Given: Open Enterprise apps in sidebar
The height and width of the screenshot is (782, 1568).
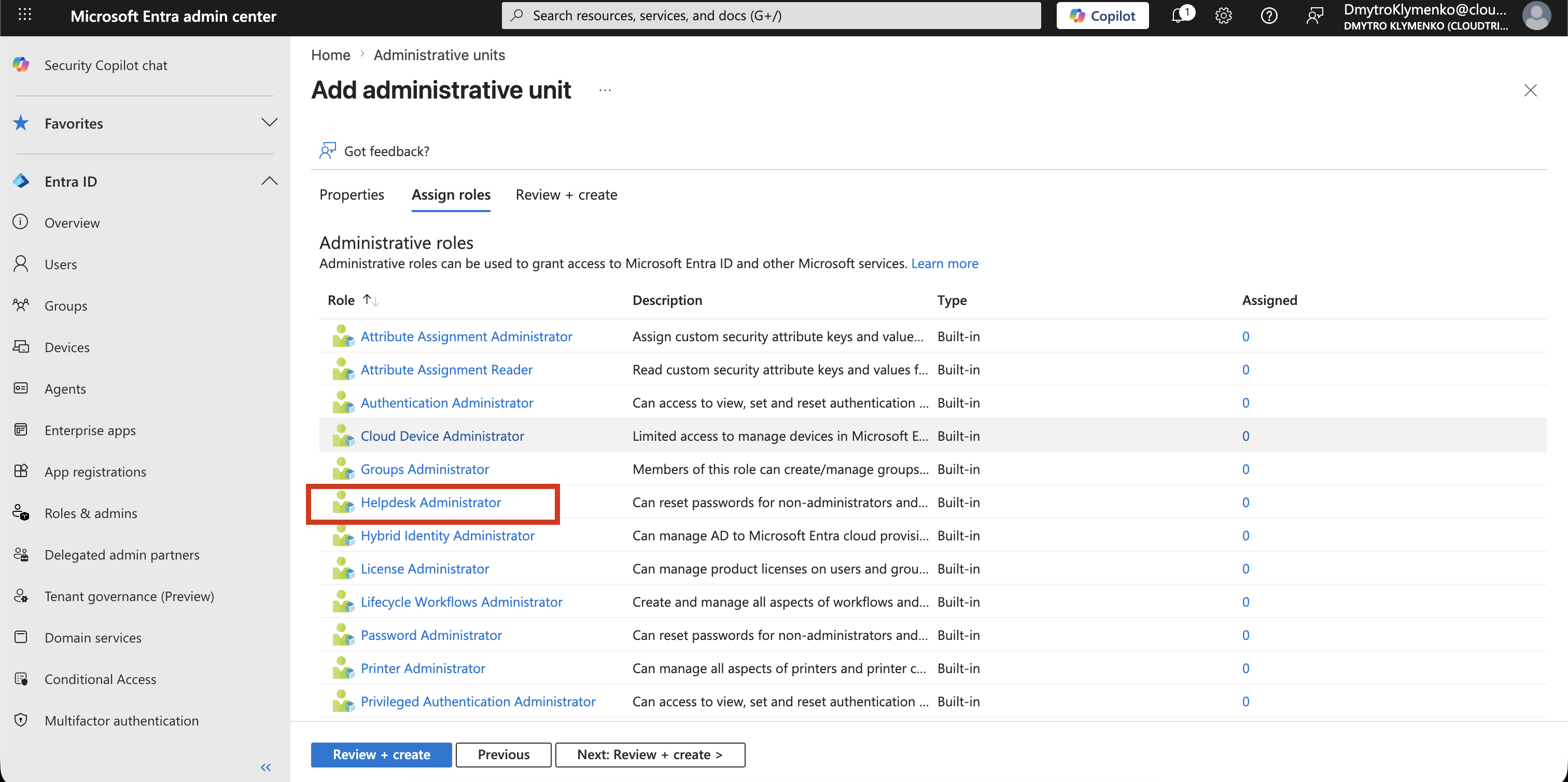Looking at the screenshot, I should (90, 430).
